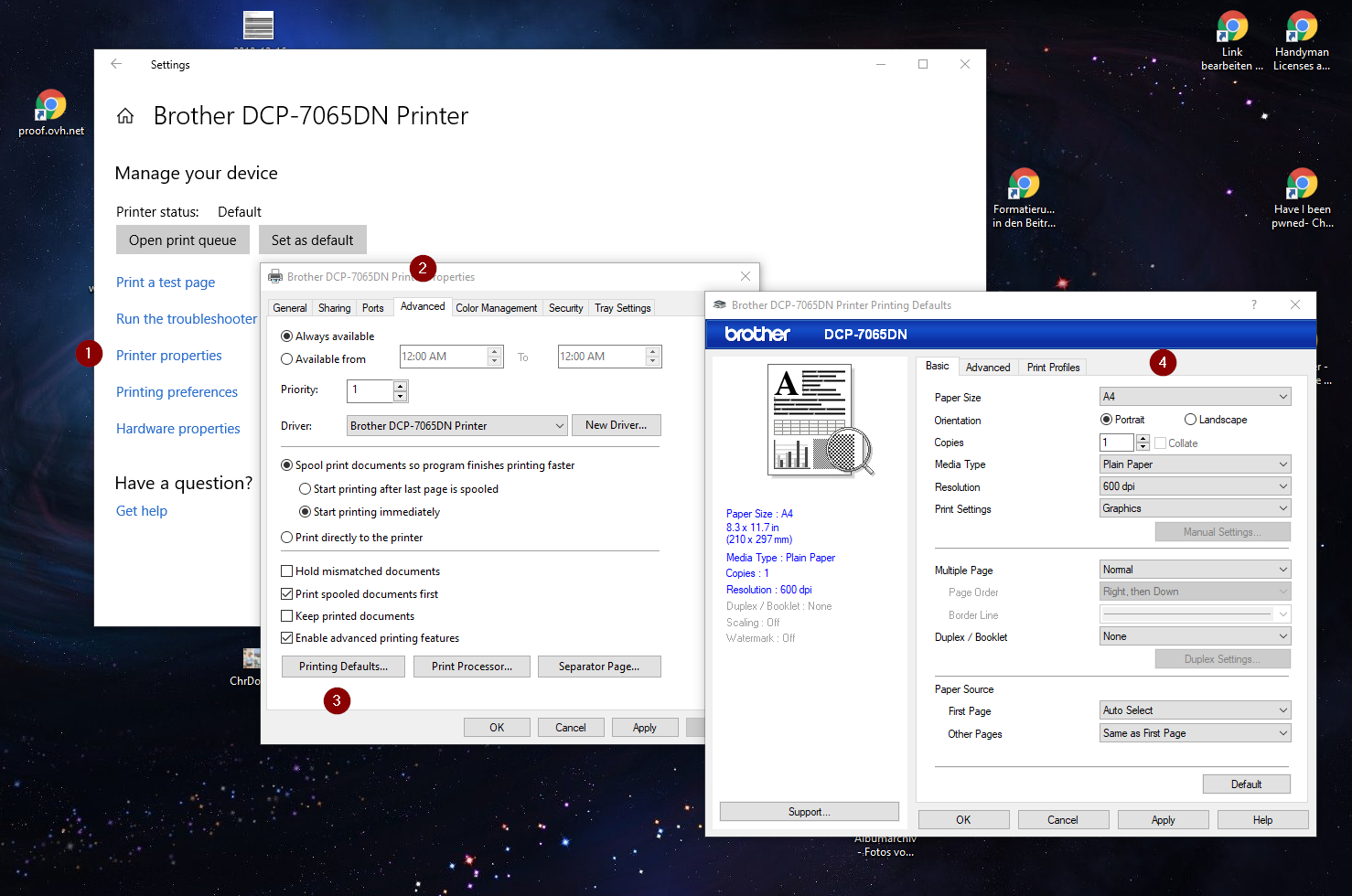Click Apply in the Printing Defaults dialog

click(1163, 820)
